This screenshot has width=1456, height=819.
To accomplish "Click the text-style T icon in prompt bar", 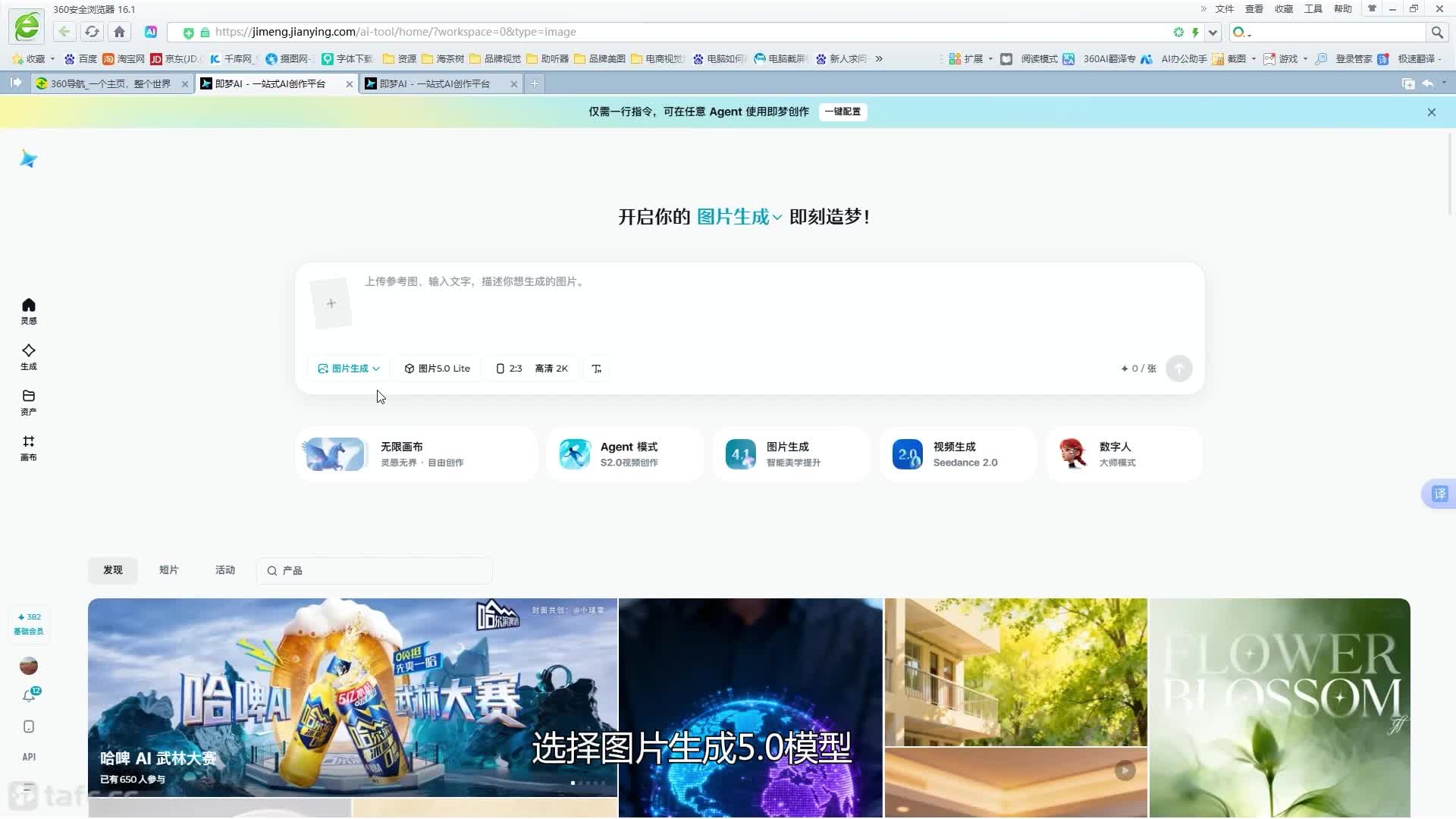I will [597, 369].
